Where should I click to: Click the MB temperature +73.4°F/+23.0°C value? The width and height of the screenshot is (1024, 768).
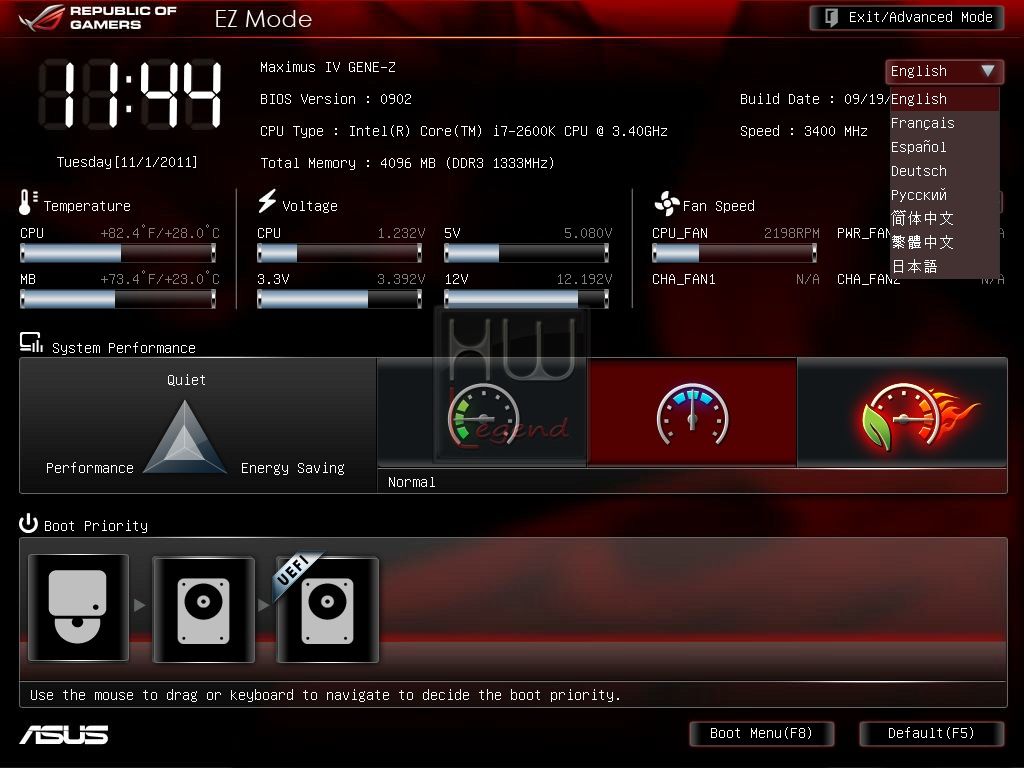[x=160, y=280]
